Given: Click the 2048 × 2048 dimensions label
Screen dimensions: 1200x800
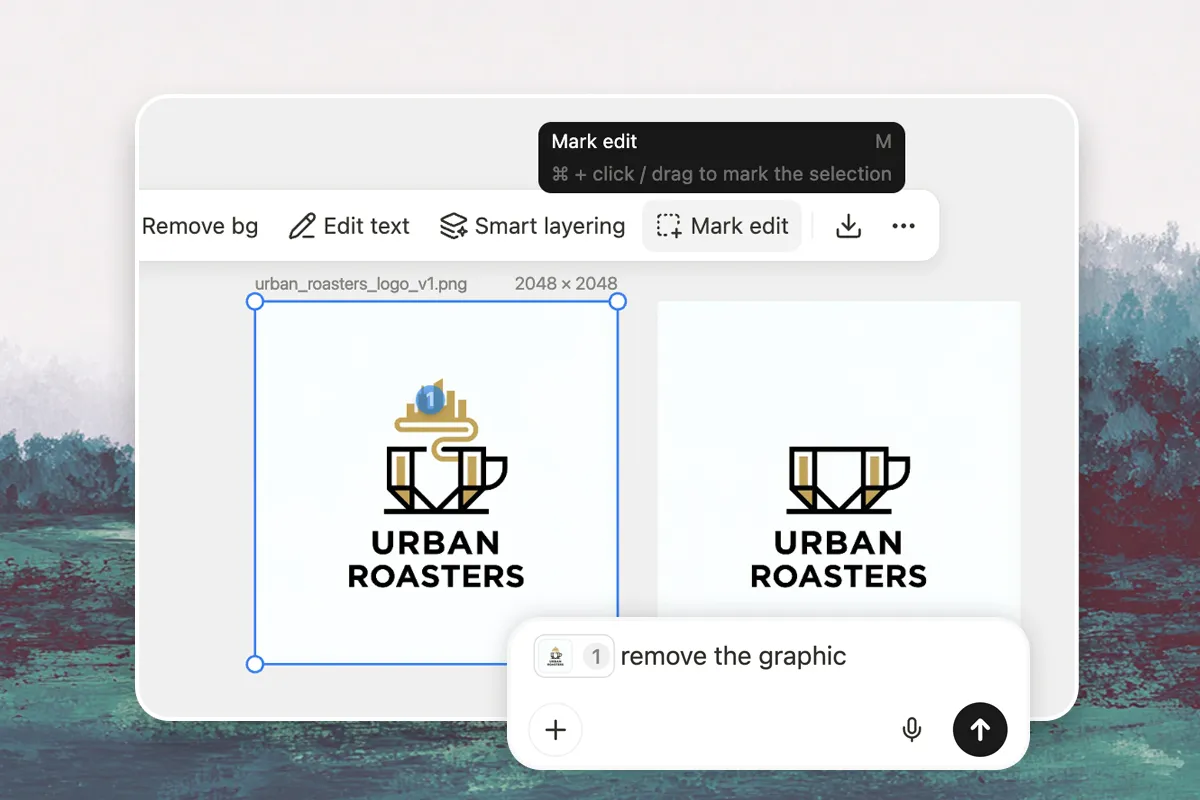Looking at the screenshot, I should coord(566,284).
